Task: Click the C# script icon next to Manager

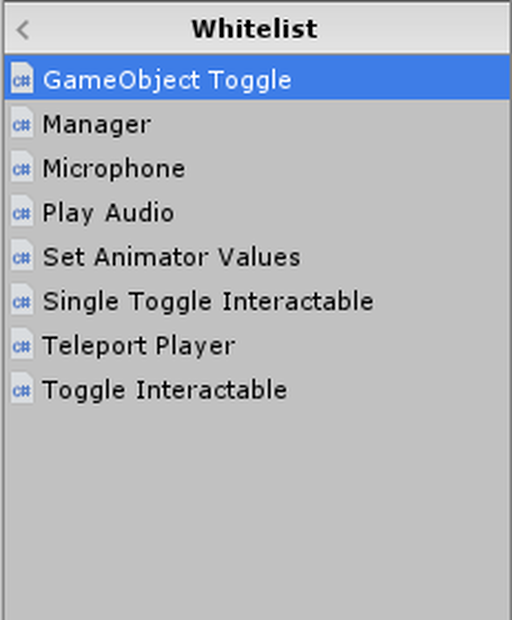Action: click(x=22, y=123)
